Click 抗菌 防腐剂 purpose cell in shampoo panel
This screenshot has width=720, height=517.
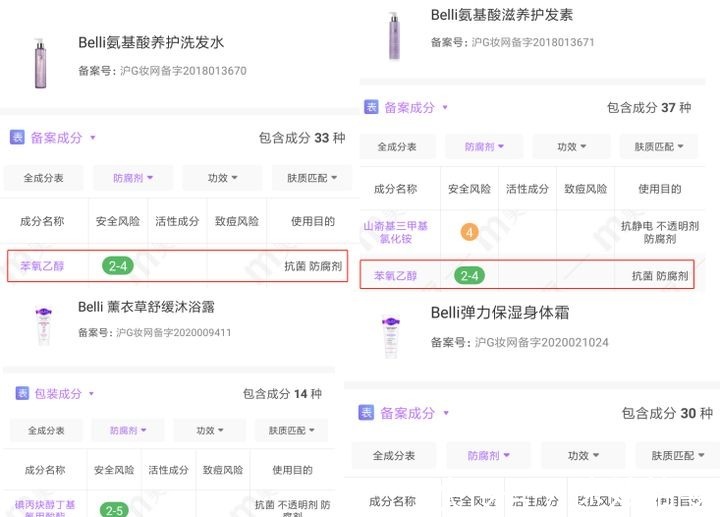coord(313,266)
